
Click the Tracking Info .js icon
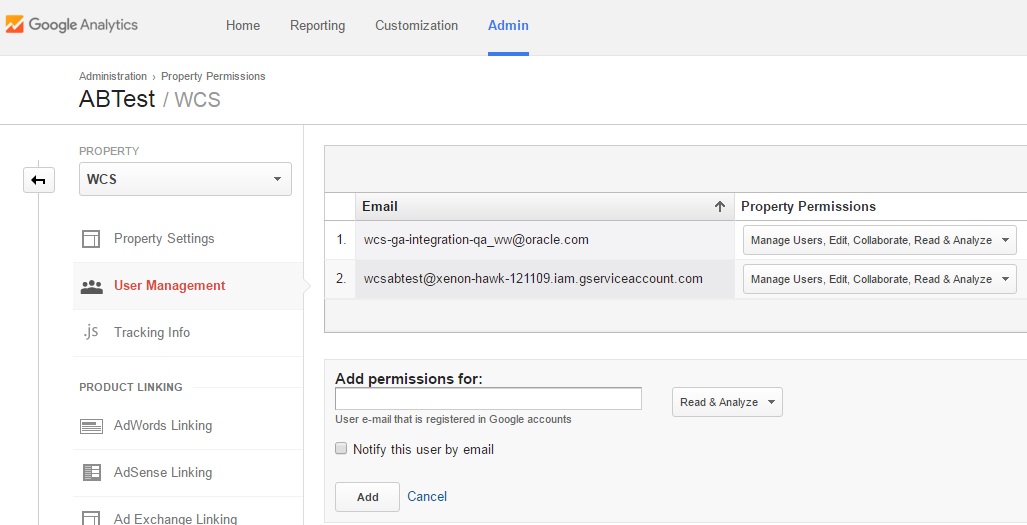click(90, 332)
